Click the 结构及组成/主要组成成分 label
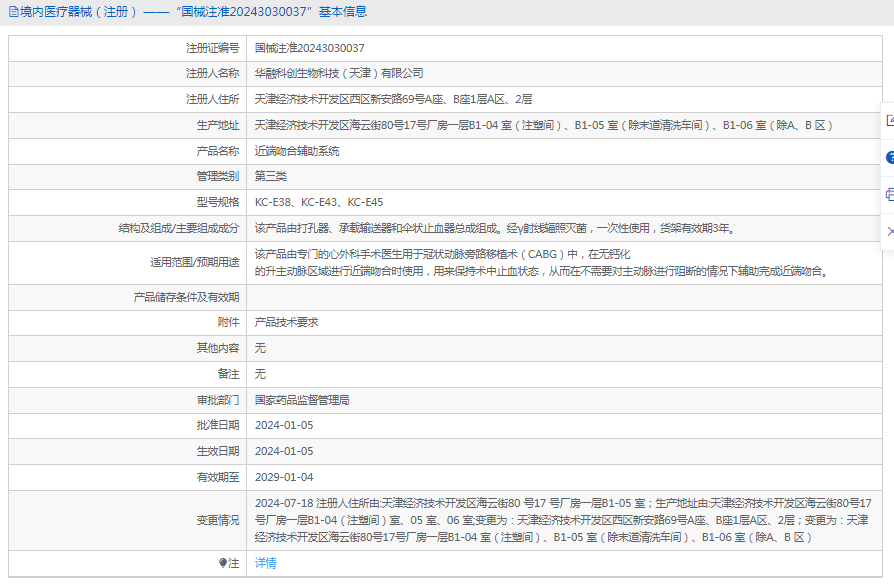 [179, 229]
